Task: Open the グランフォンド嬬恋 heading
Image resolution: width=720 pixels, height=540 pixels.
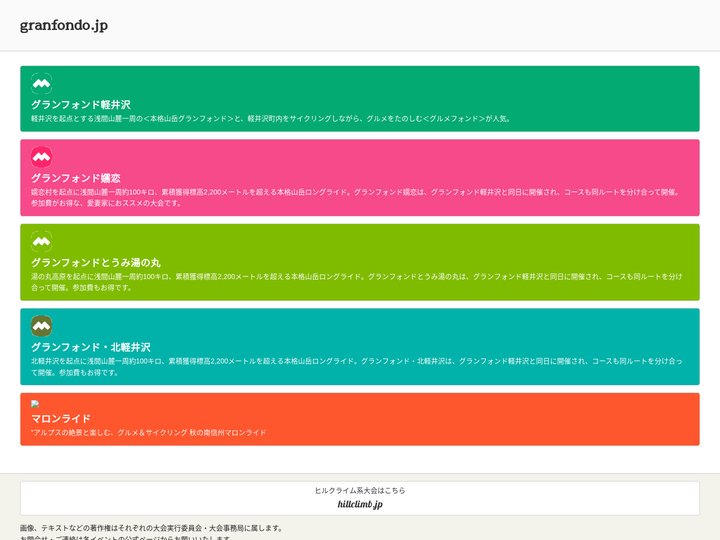Action: coord(76,178)
